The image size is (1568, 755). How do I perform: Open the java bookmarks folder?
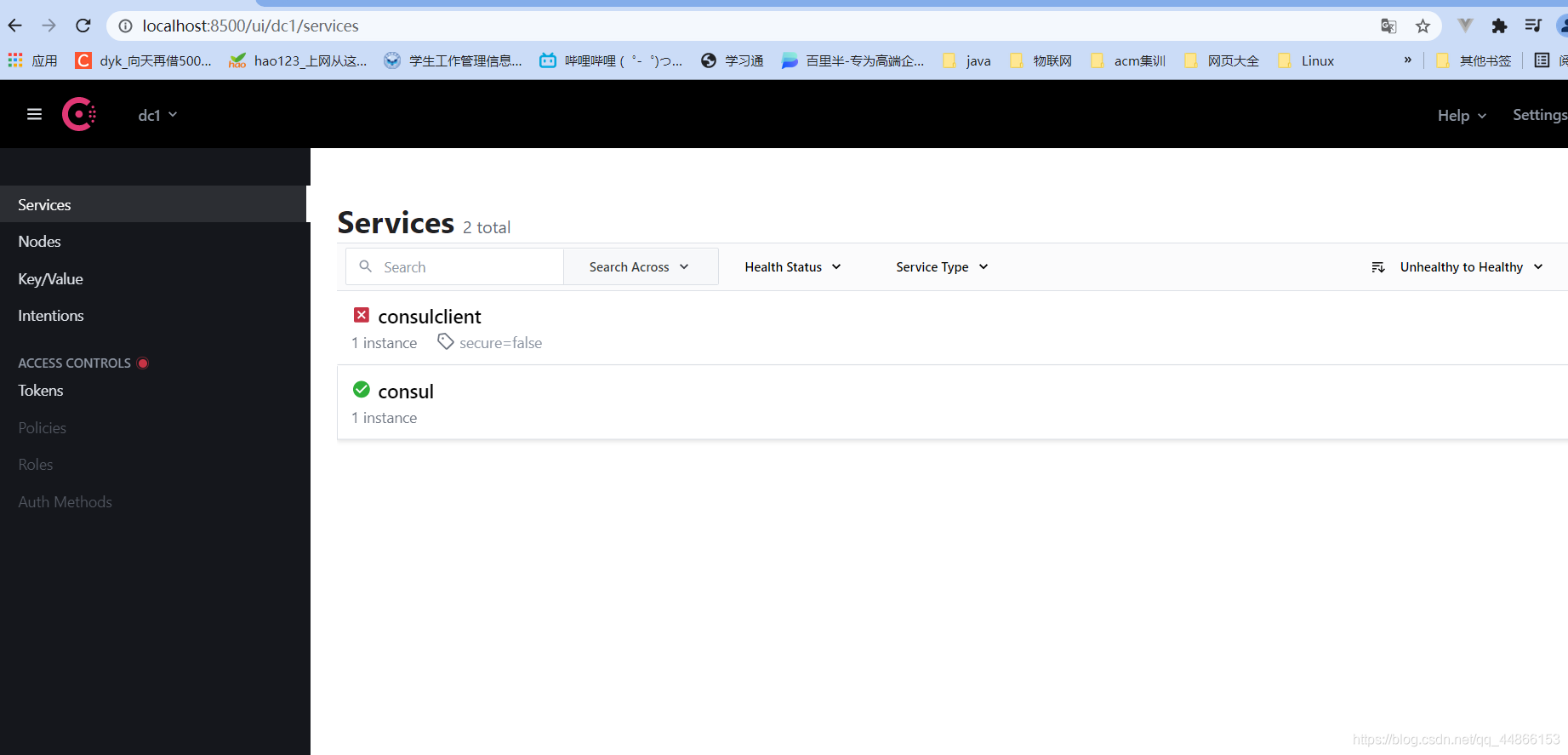(966, 60)
